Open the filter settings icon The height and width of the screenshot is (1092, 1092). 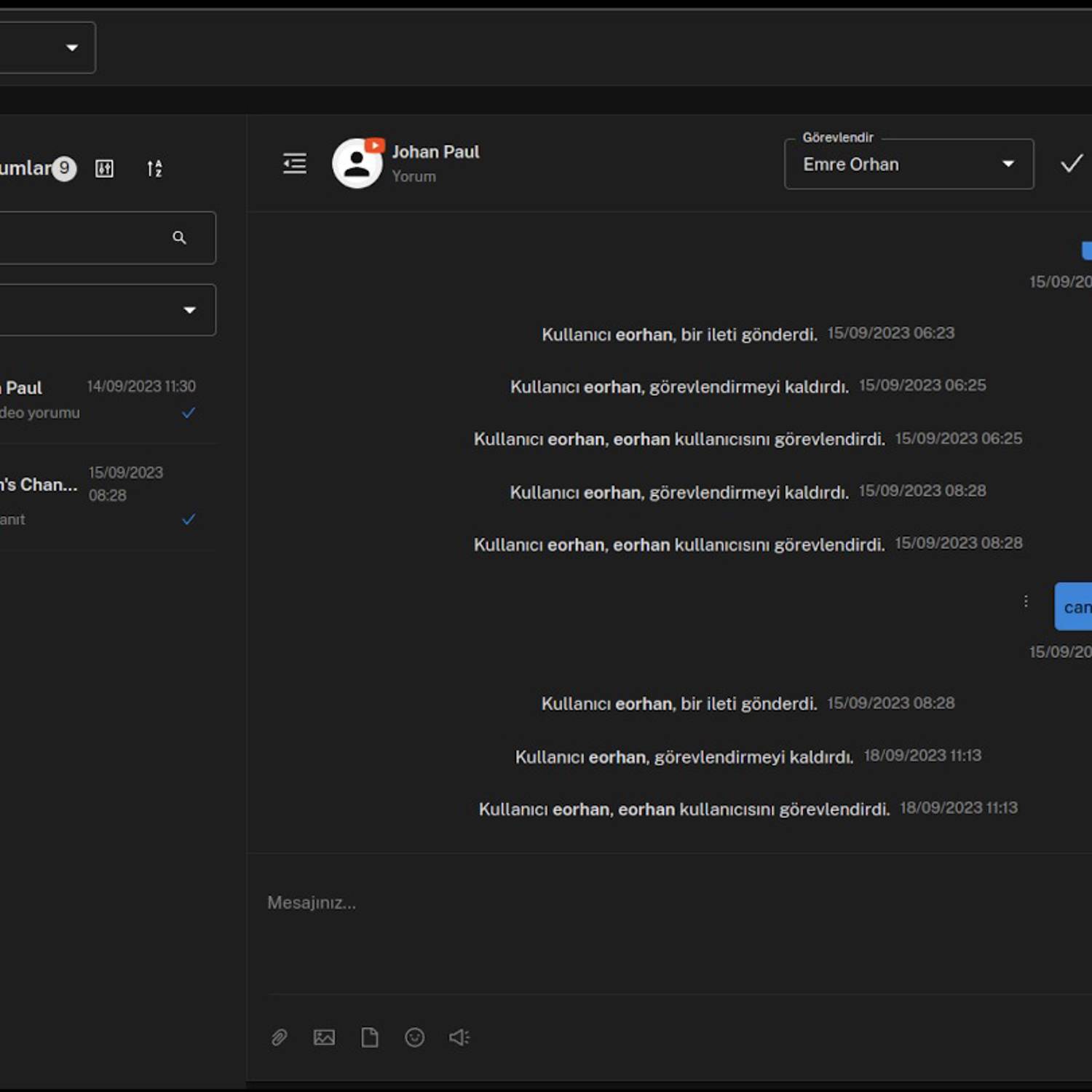tap(105, 169)
